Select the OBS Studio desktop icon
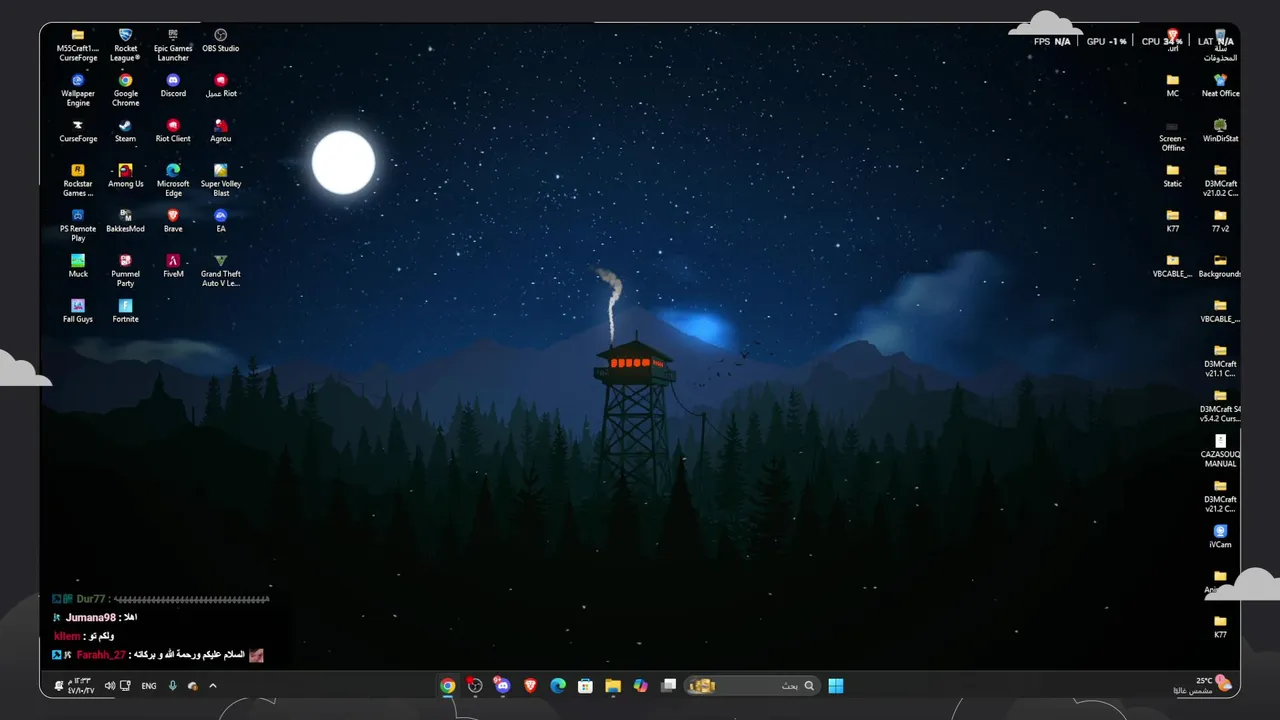1280x720 pixels. 221,41
